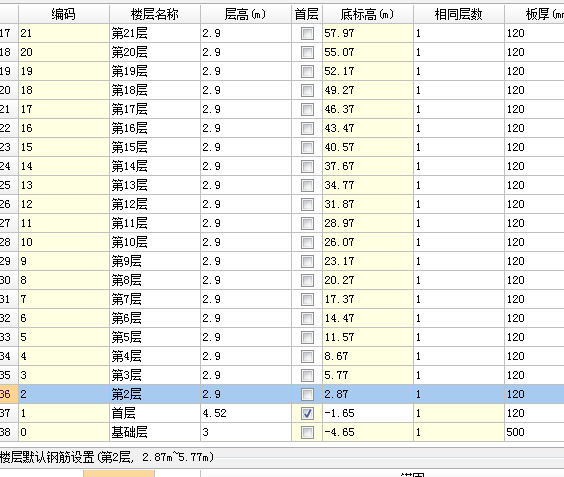The image size is (564, 477).
Task: Check the 首层 box for 第20层
Action: coord(307,53)
